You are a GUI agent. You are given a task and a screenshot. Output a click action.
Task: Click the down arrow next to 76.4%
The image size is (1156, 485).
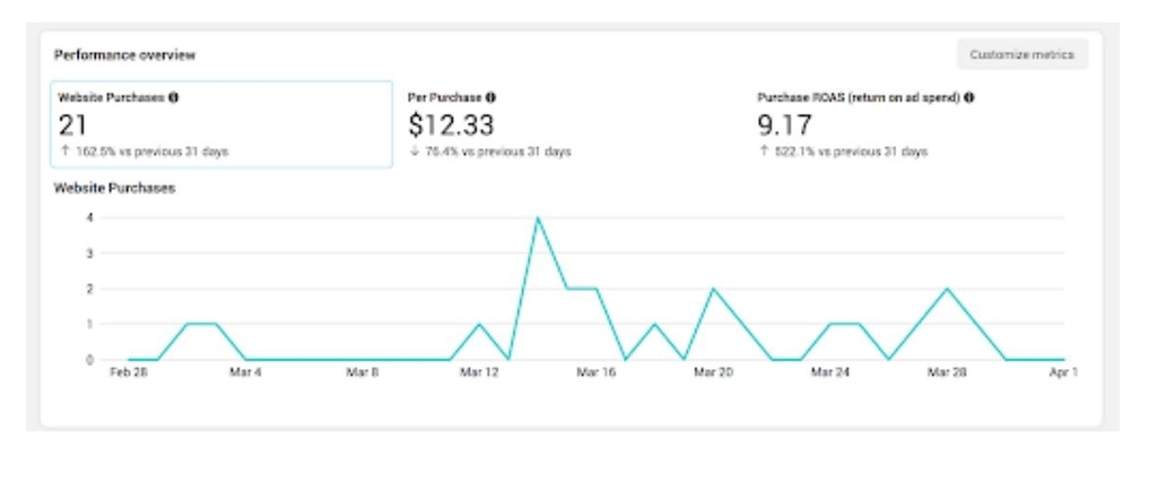[414, 151]
